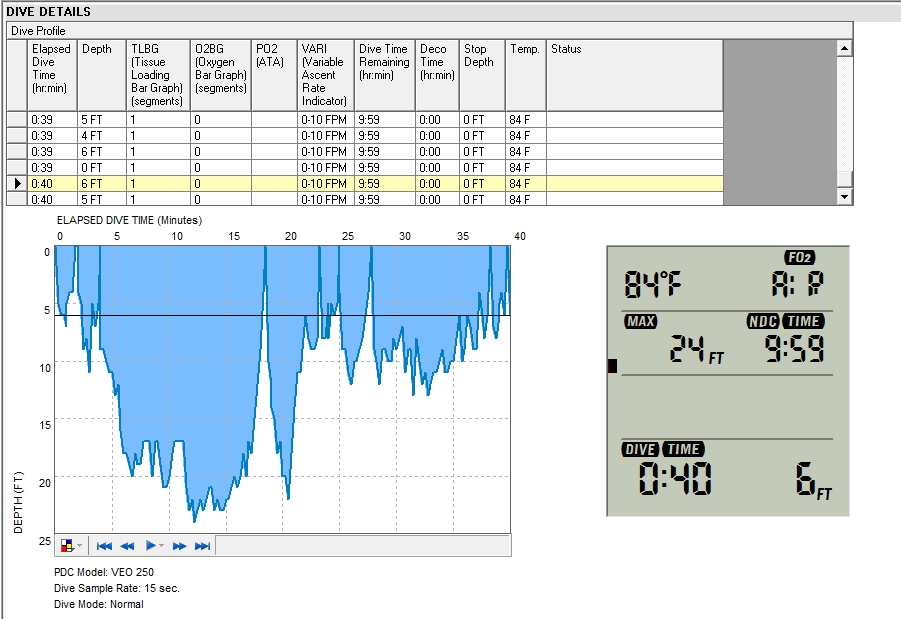Click the NDC badge on dive computer display
901x619 pixels.
coord(763,321)
